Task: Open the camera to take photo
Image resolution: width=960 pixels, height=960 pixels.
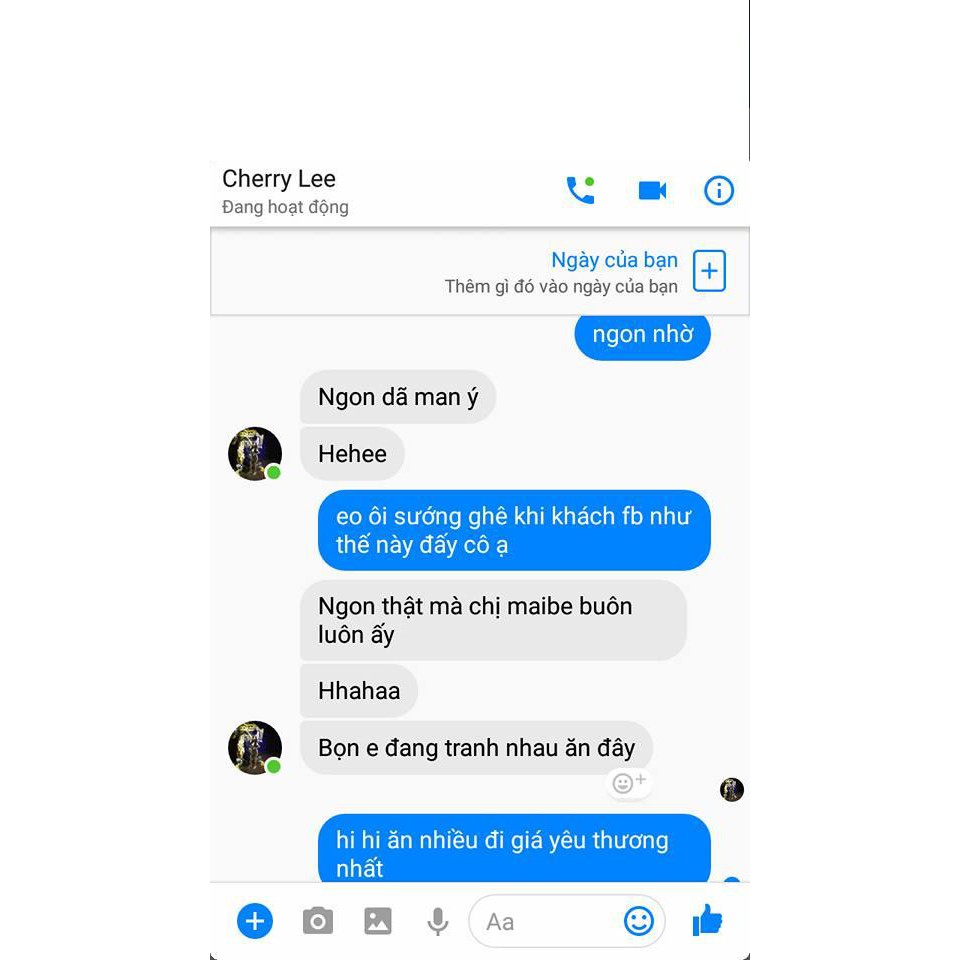Action: point(318,921)
